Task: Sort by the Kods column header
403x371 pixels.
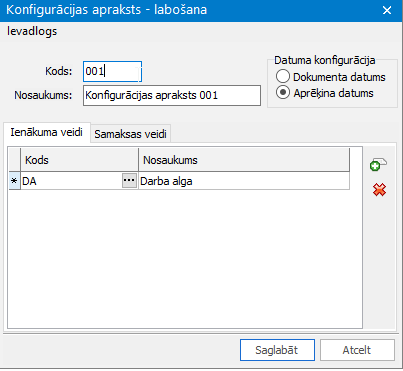Action: point(80,160)
